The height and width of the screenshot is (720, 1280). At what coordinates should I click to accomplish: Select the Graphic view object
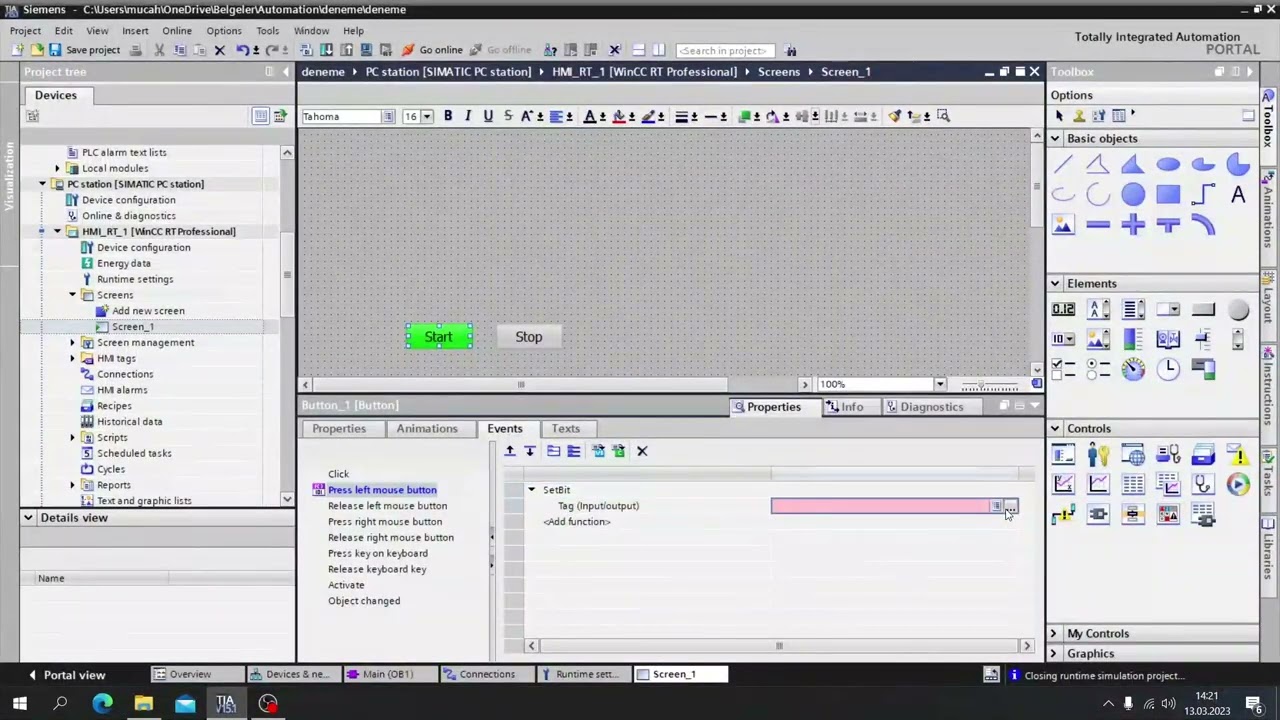(1063, 225)
